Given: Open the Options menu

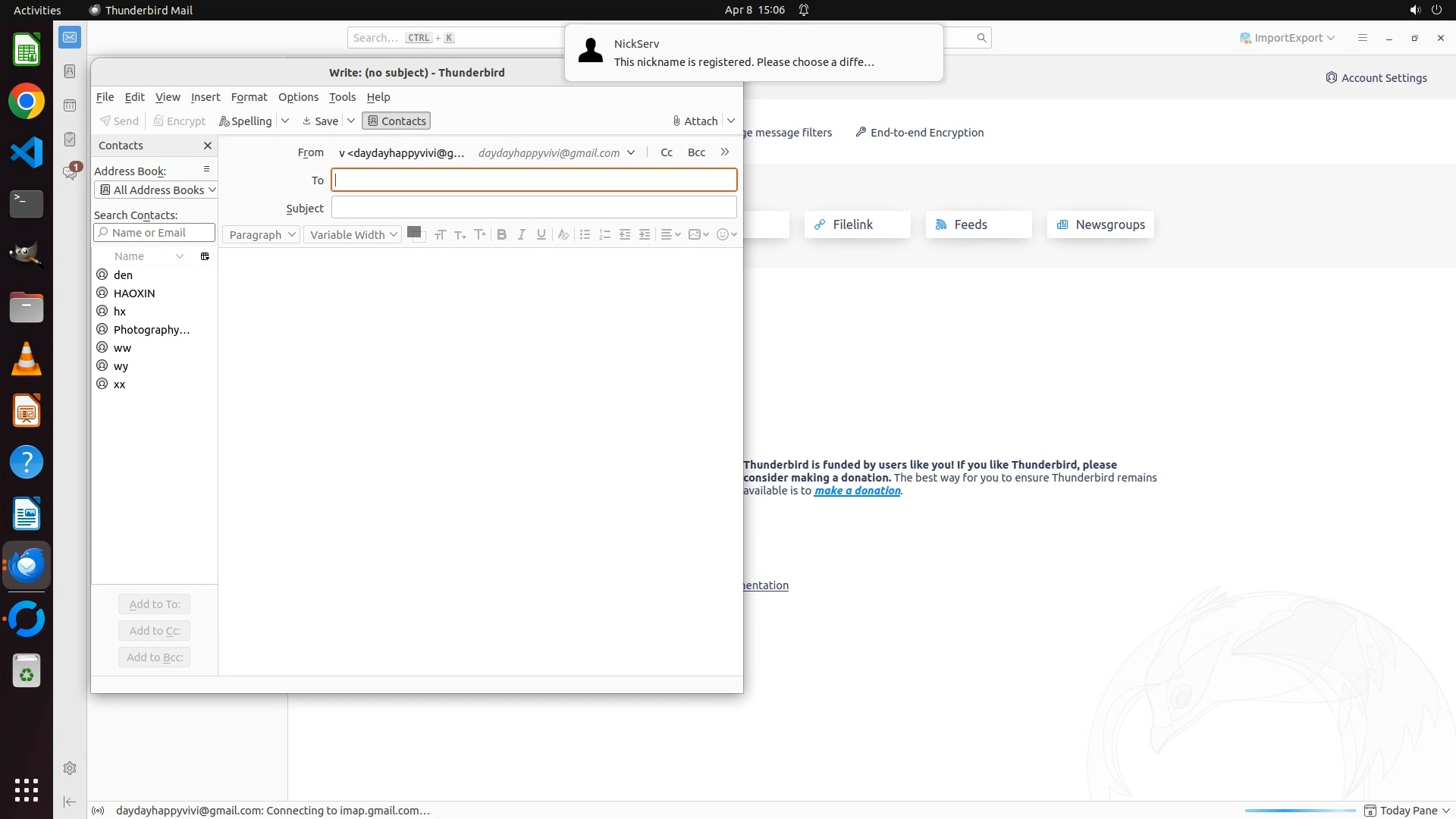Looking at the screenshot, I should pos(298,97).
